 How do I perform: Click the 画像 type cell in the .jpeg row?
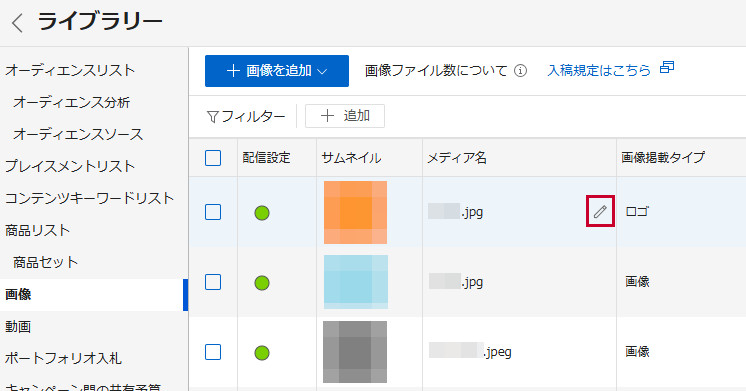click(637, 352)
